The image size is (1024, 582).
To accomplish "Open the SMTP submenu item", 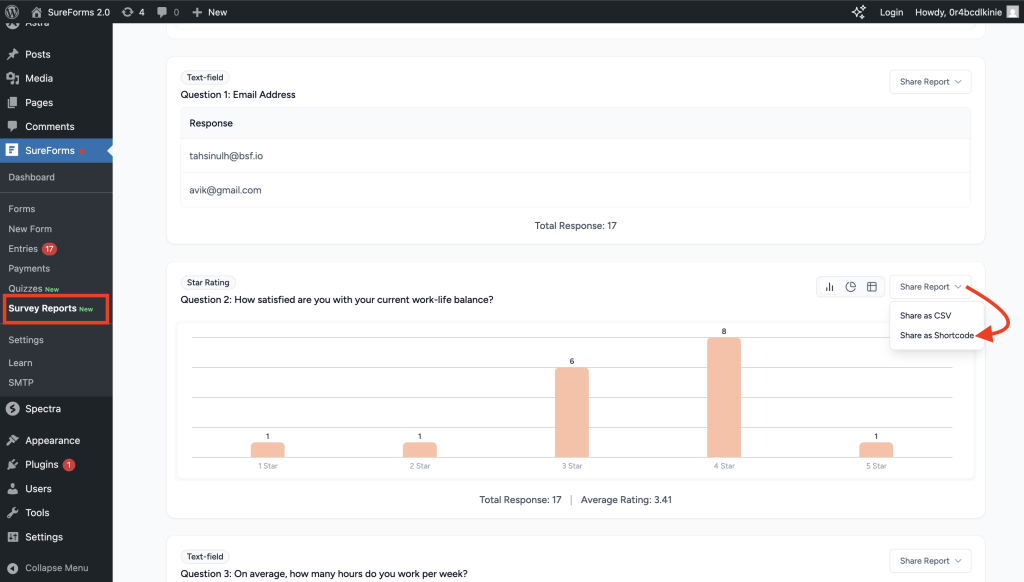I will (x=21, y=383).
